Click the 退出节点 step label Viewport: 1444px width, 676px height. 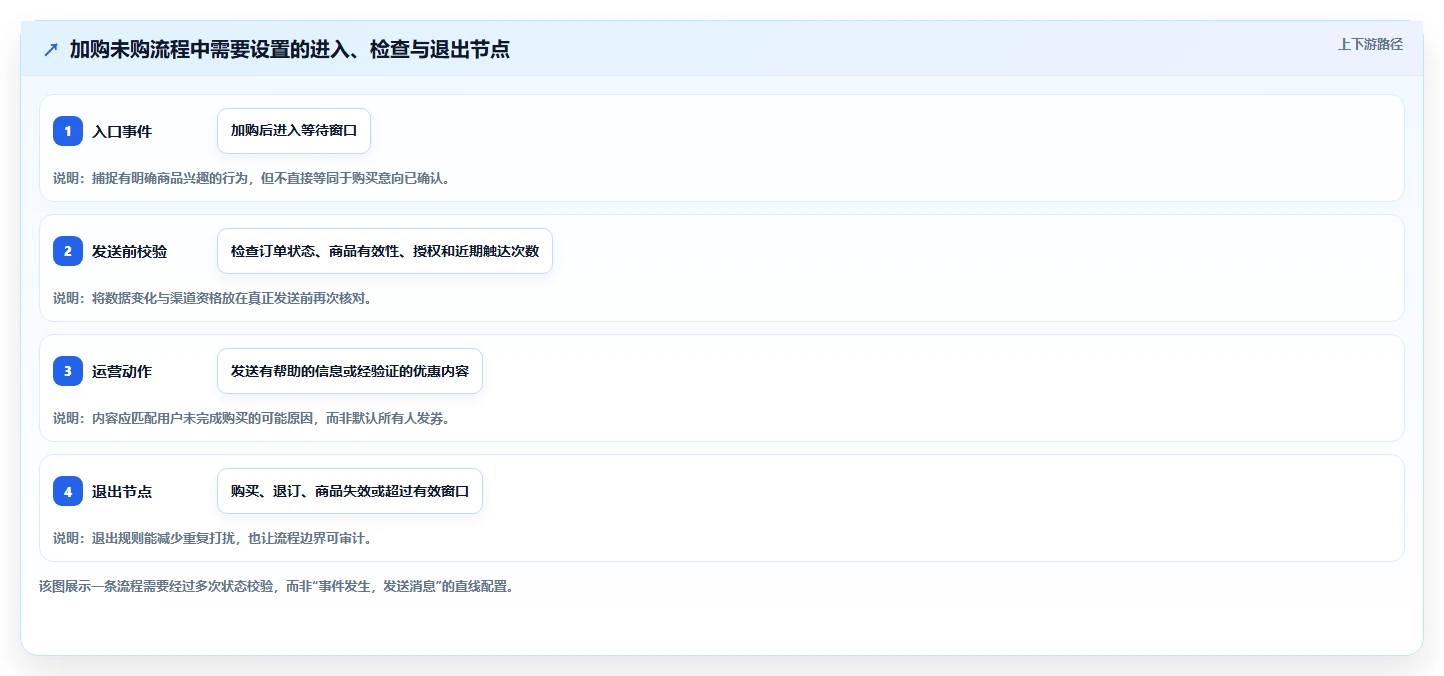pyautogui.click(x=122, y=491)
